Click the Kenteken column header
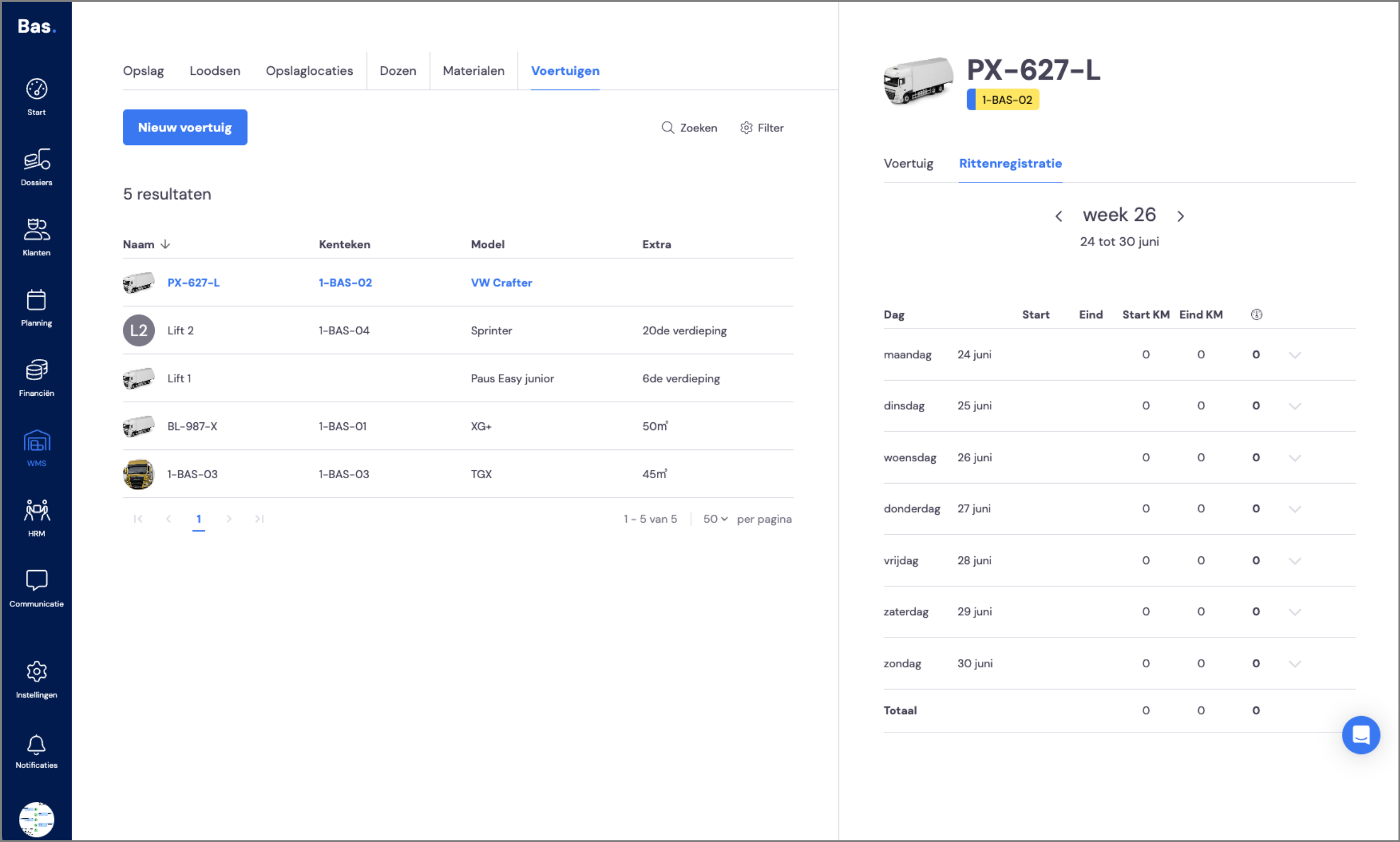The image size is (1400, 842). click(x=344, y=244)
